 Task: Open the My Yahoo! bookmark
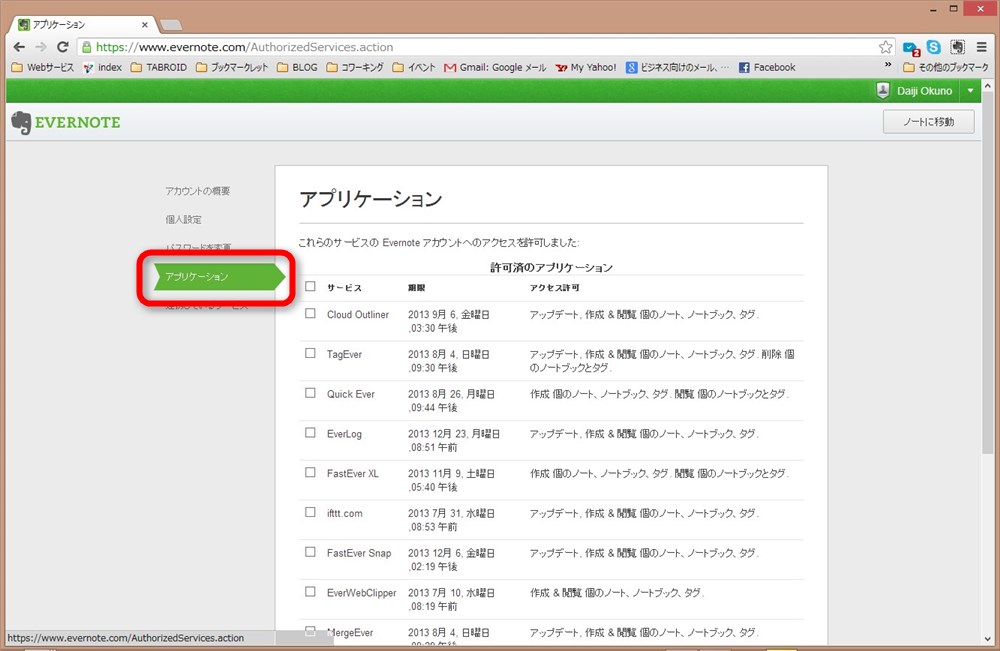tap(586, 68)
